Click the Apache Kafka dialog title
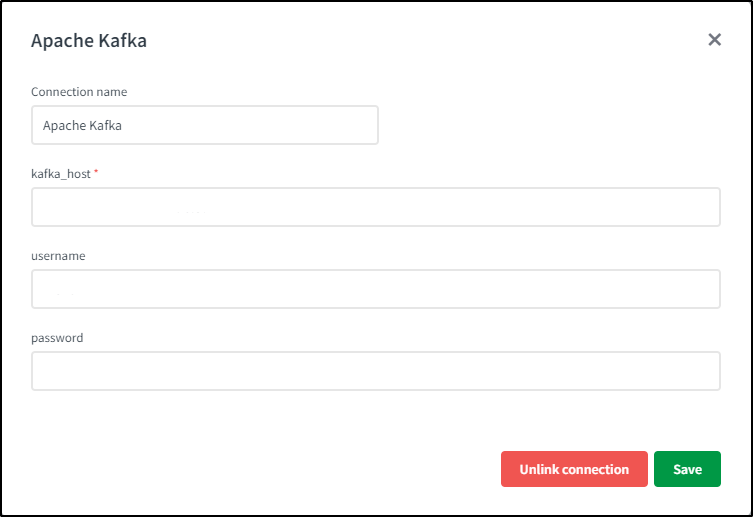 pyautogui.click(x=89, y=41)
